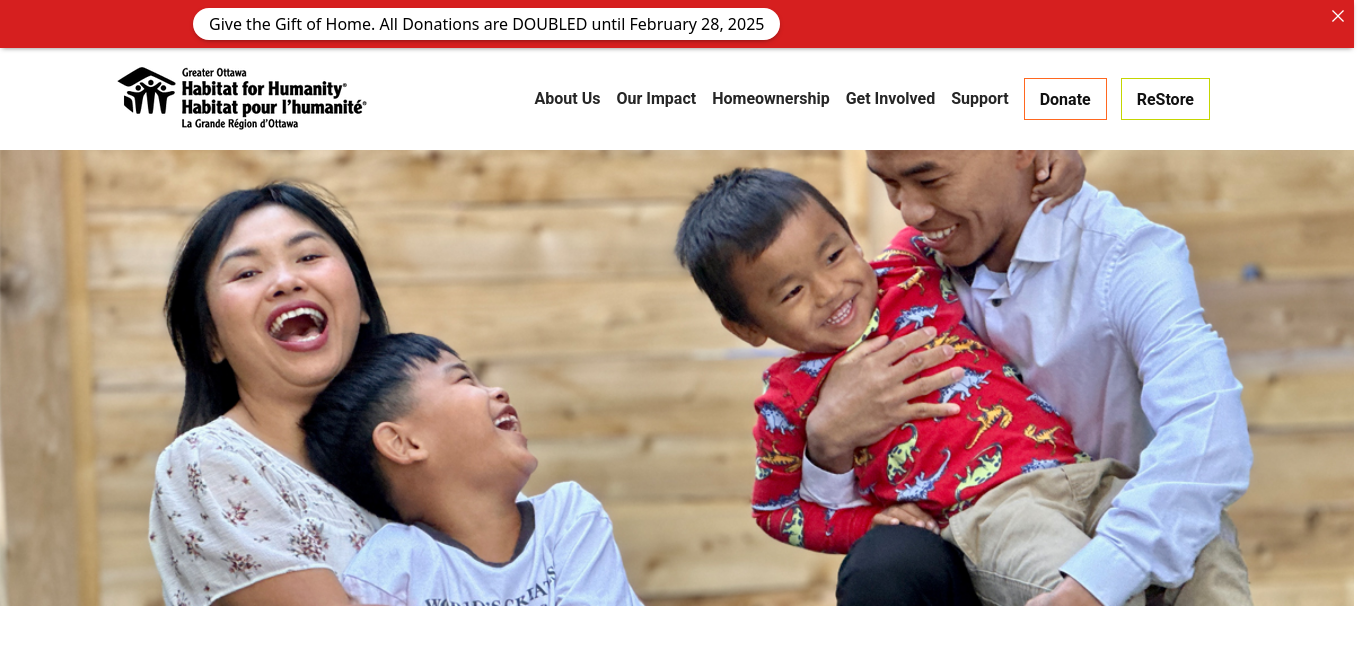Open the Support menu
Viewport: 1366px width, 651px height.
(x=980, y=98)
